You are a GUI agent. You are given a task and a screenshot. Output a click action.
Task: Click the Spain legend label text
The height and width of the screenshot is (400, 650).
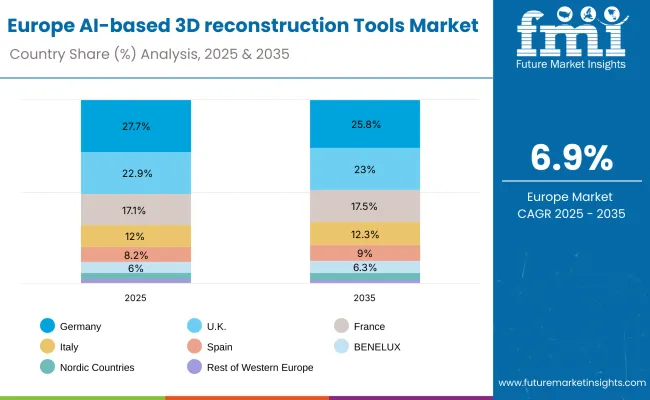[x=219, y=347]
